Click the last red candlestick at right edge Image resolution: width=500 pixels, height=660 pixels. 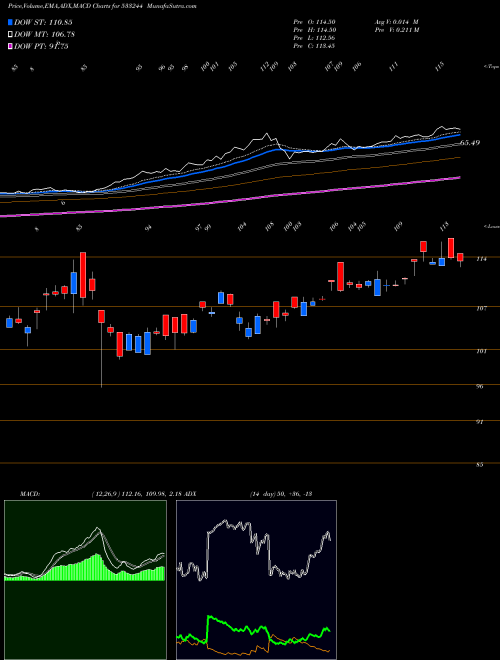[x=460, y=258]
